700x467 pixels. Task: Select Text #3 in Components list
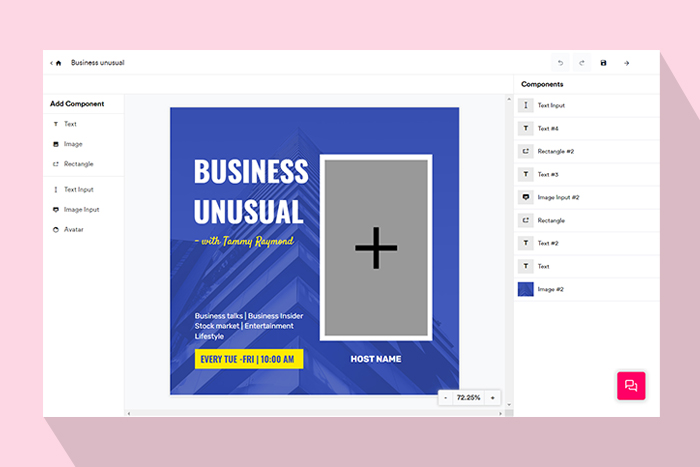(x=587, y=175)
